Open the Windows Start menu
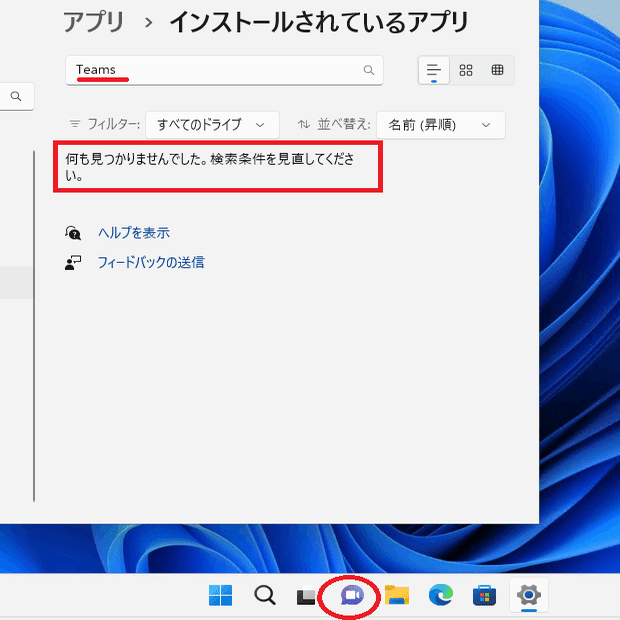Image resolution: width=620 pixels, height=620 pixels. pyautogui.click(x=220, y=595)
